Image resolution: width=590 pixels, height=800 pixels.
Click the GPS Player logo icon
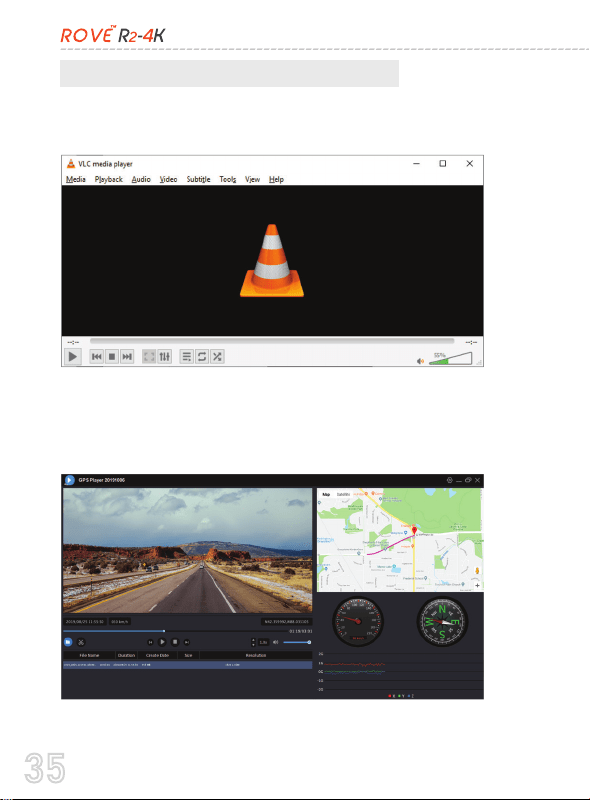[69, 480]
